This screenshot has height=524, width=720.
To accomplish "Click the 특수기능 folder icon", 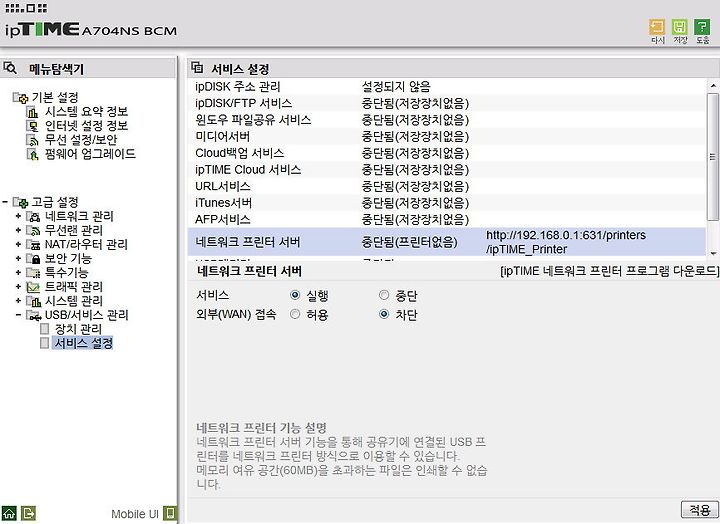I will (34, 273).
